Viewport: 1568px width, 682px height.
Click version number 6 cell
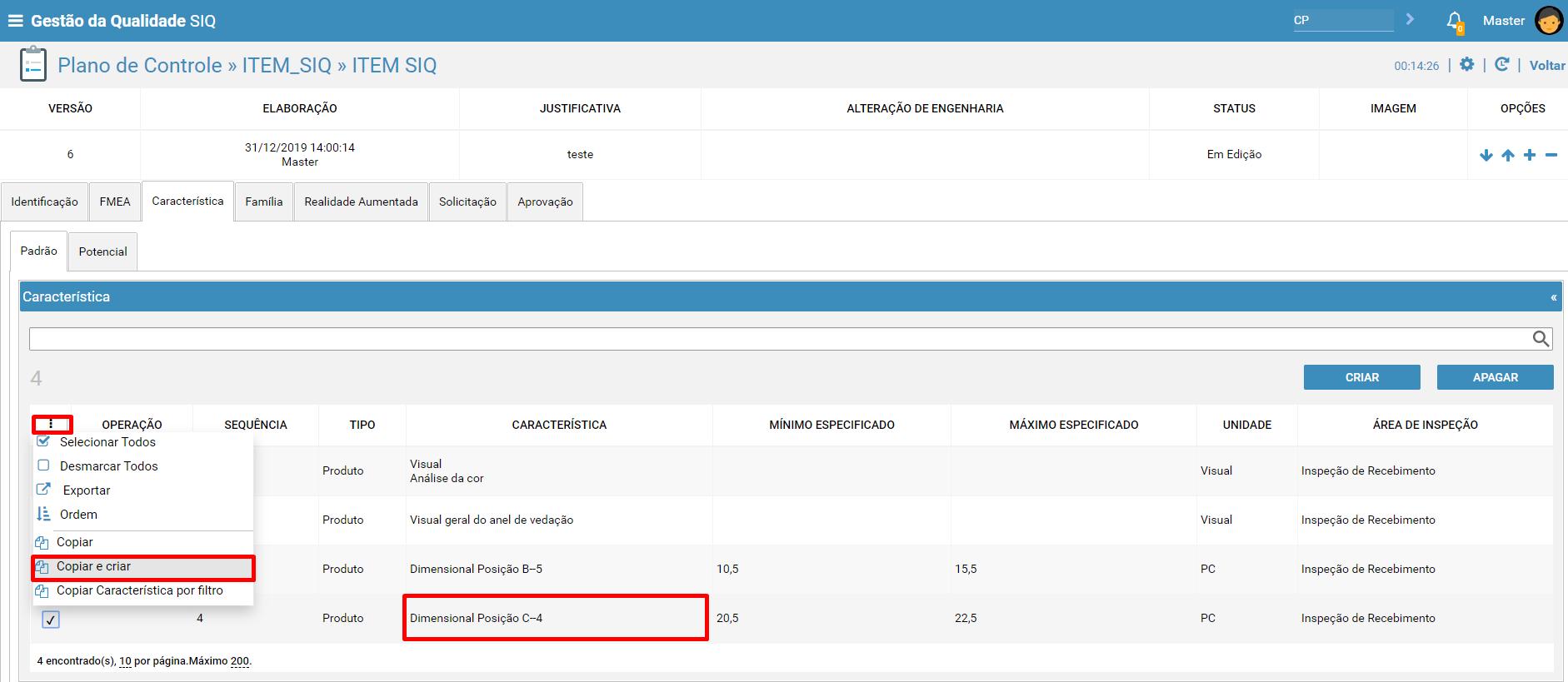click(x=70, y=154)
